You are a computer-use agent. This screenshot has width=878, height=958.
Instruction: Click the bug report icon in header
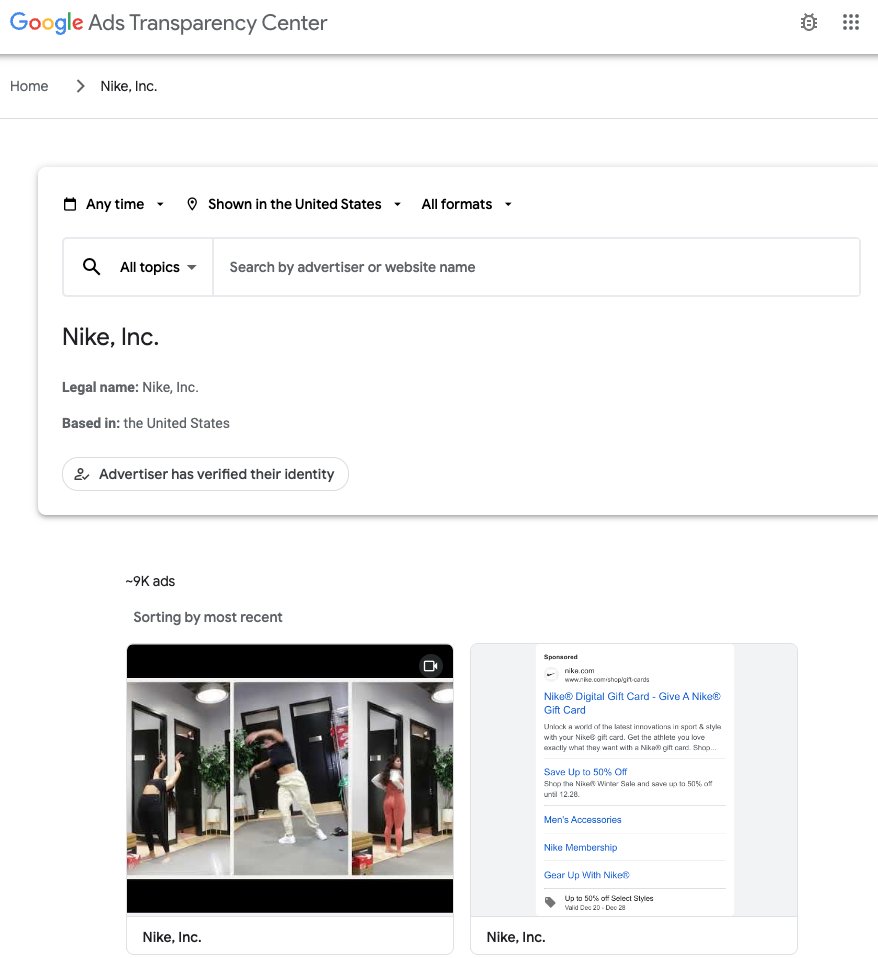pos(808,23)
